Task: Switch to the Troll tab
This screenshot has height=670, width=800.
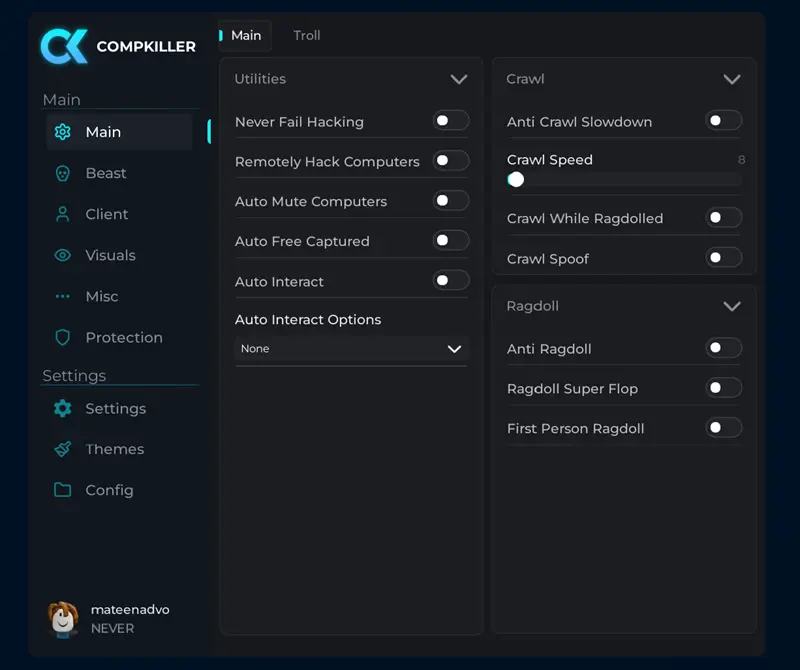Action: (x=307, y=36)
